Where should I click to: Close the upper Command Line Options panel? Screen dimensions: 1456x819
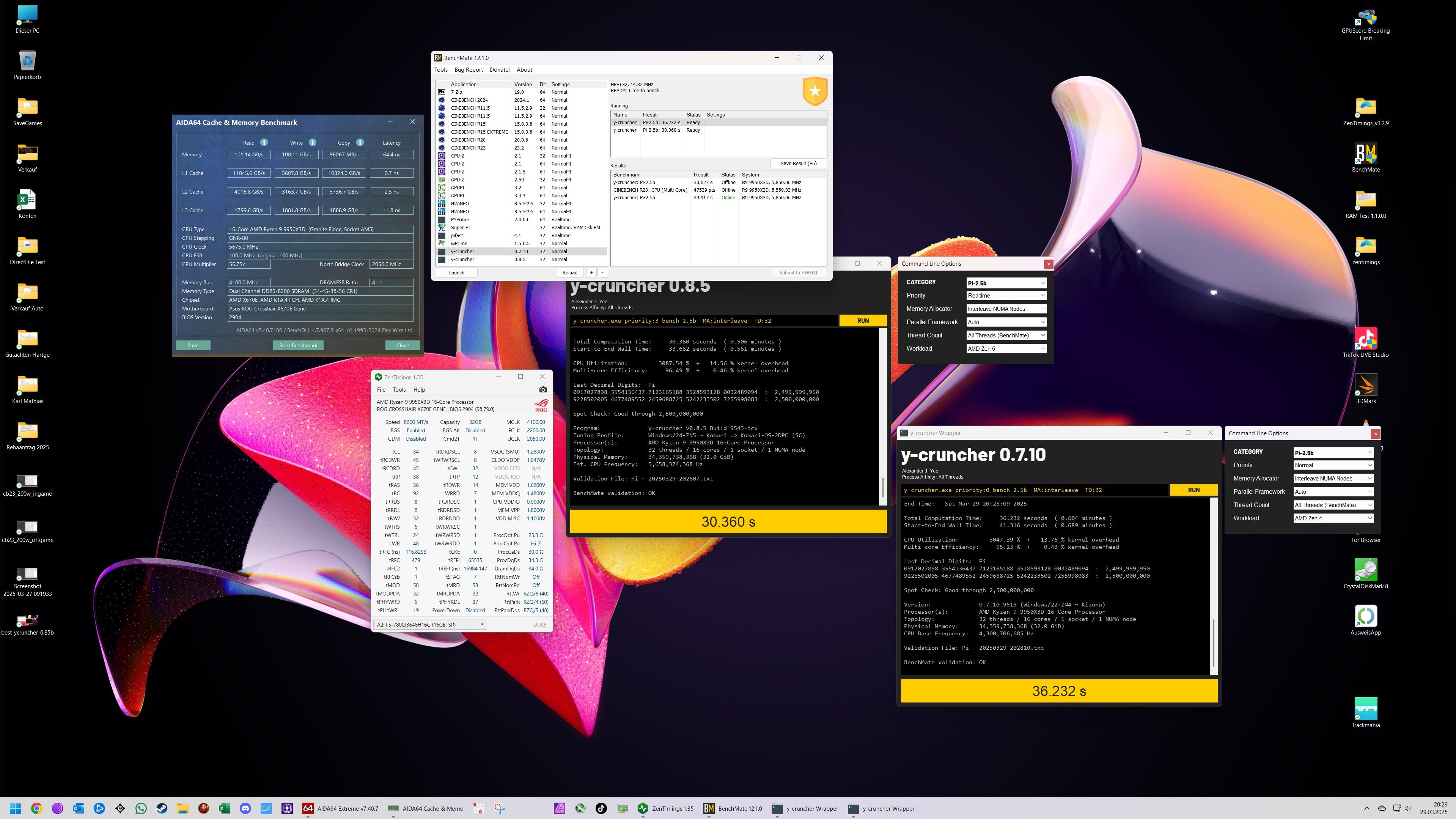click(1049, 264)
